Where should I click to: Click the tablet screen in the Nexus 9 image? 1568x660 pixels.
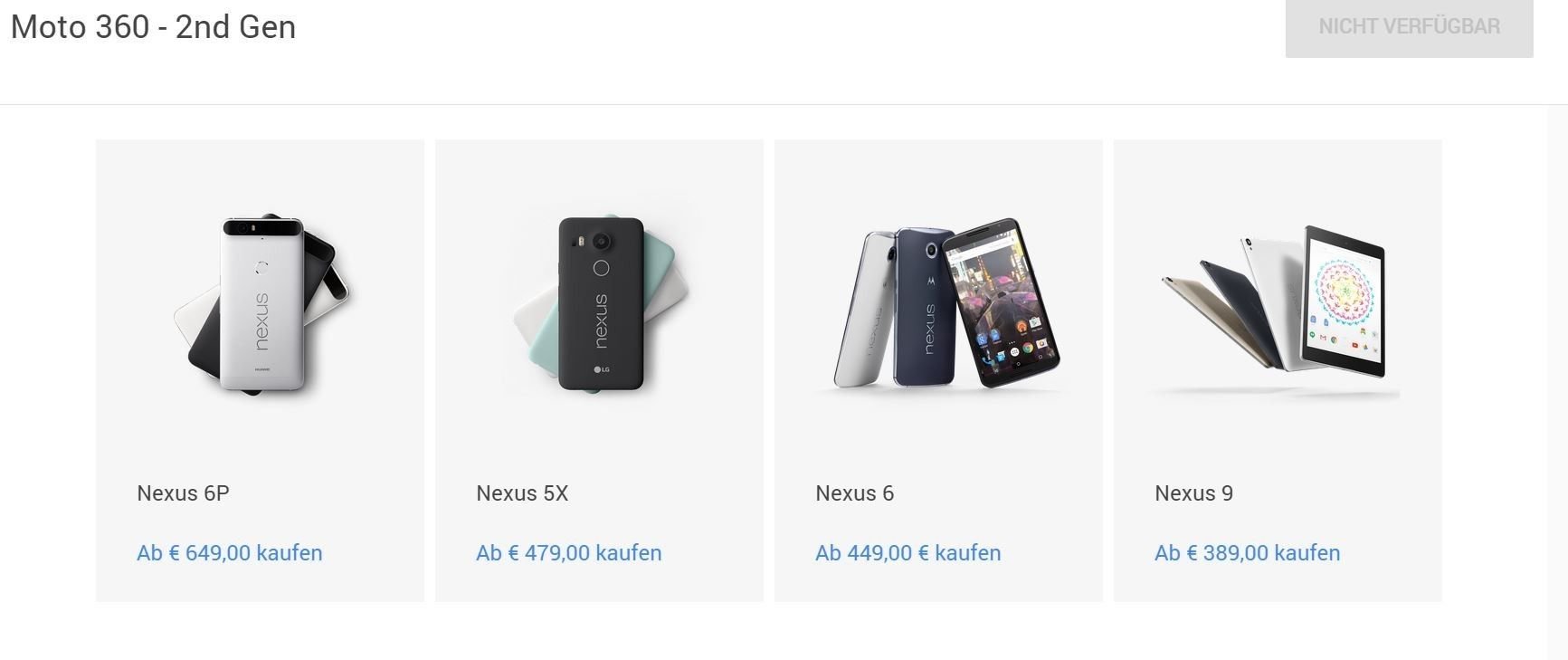click(x=1345, y=301)
